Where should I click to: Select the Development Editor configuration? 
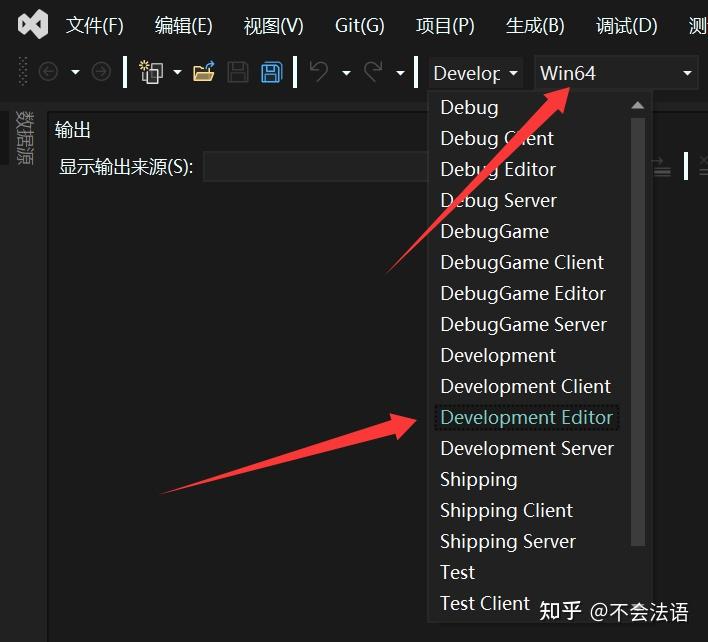pos(527,418)
